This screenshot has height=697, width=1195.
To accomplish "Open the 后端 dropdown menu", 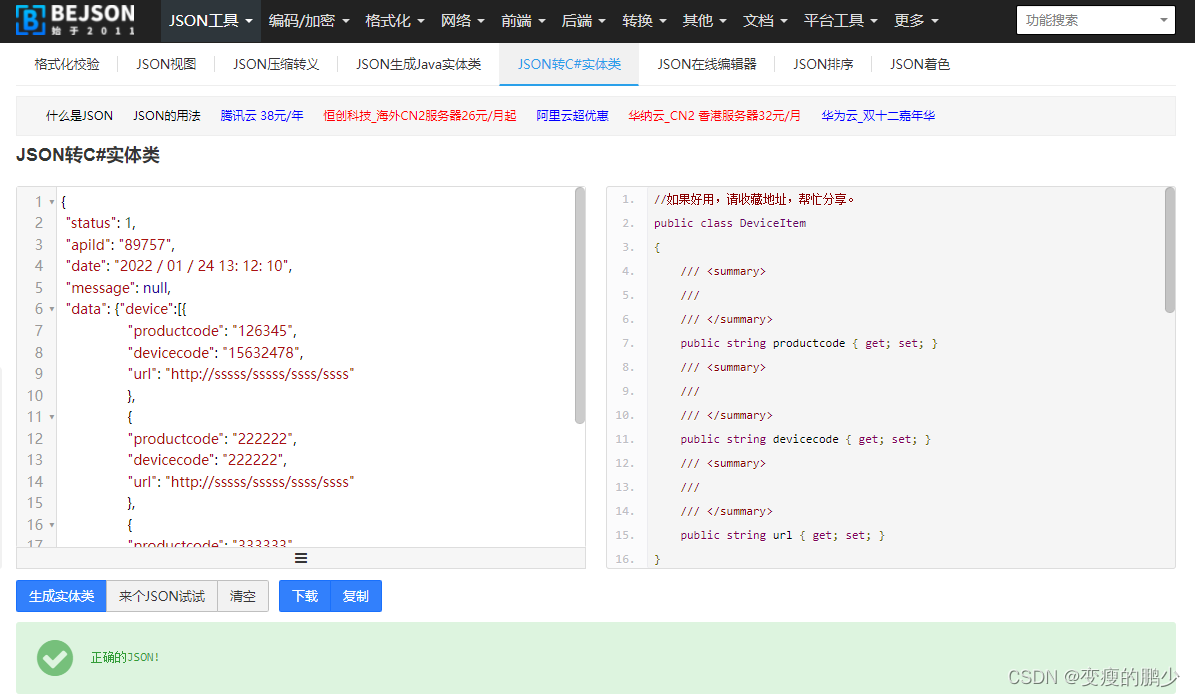I will (x=583, y=21).
